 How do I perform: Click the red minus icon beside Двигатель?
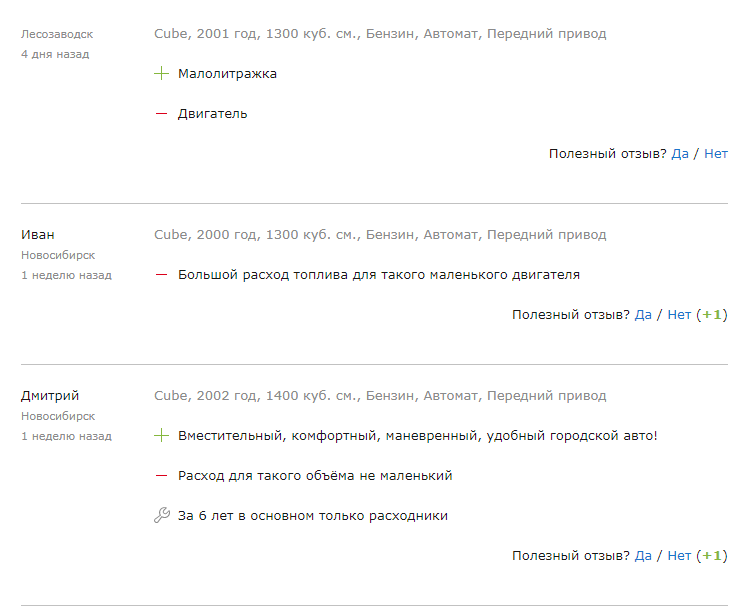[162, 114]
